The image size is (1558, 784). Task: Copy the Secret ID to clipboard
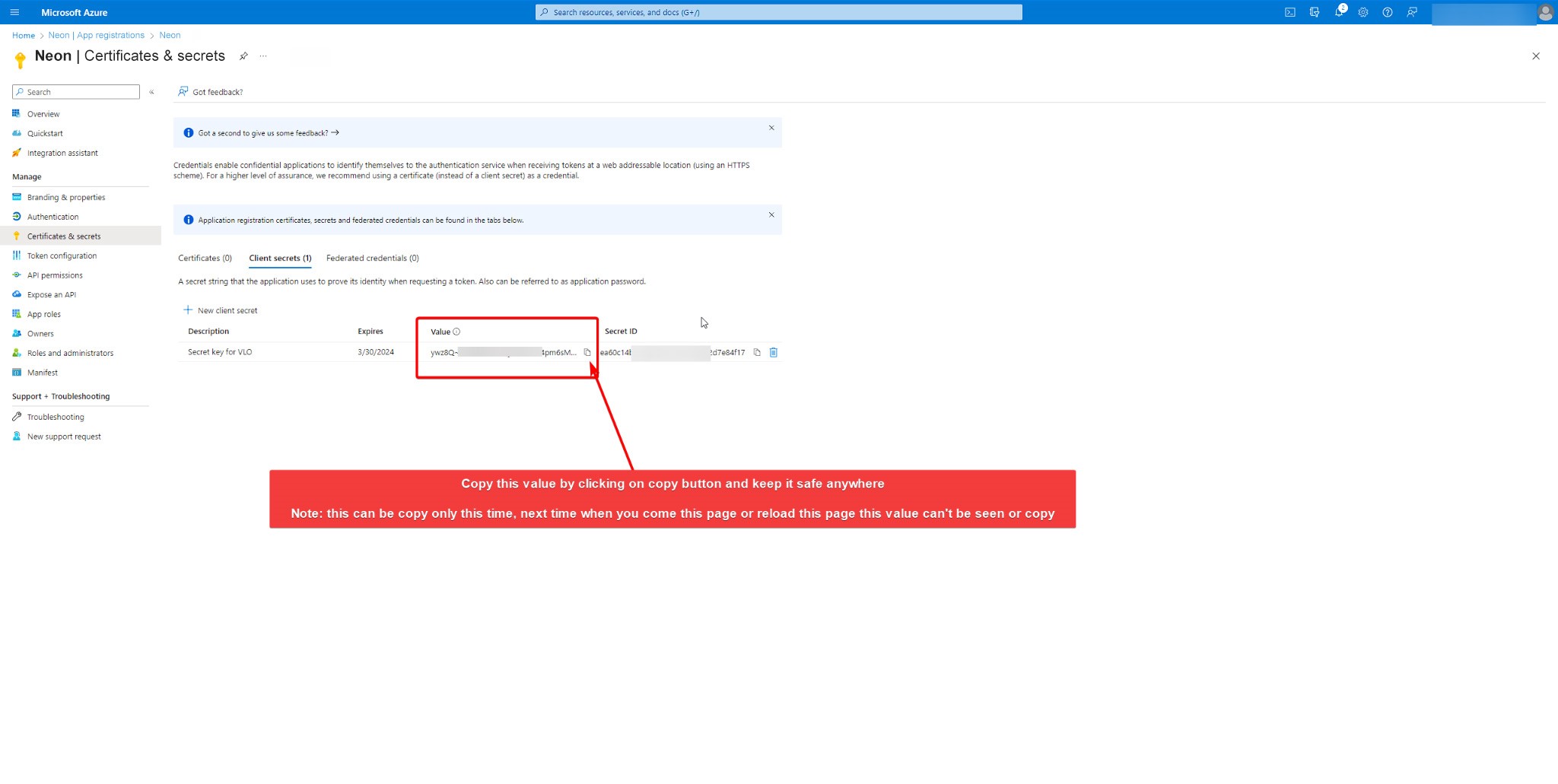tap(757, 352)
